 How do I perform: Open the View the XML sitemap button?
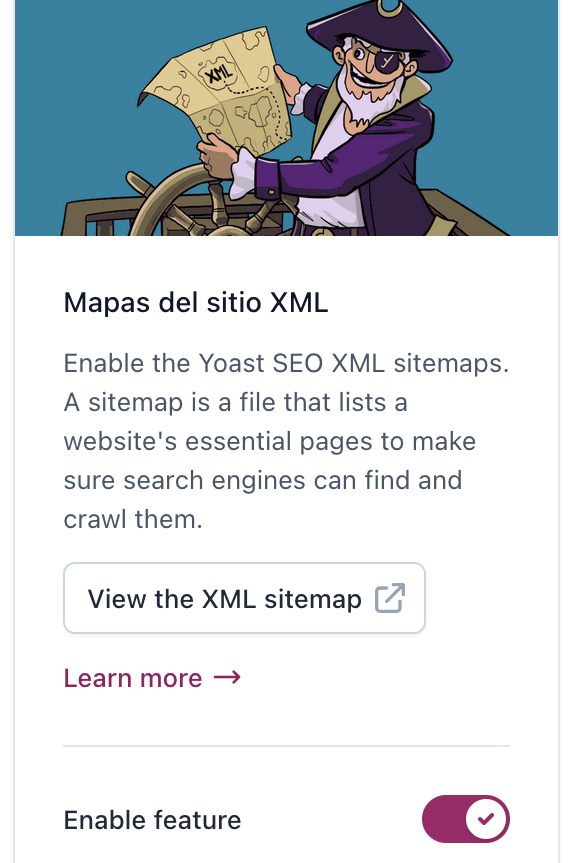coord(244,598)
